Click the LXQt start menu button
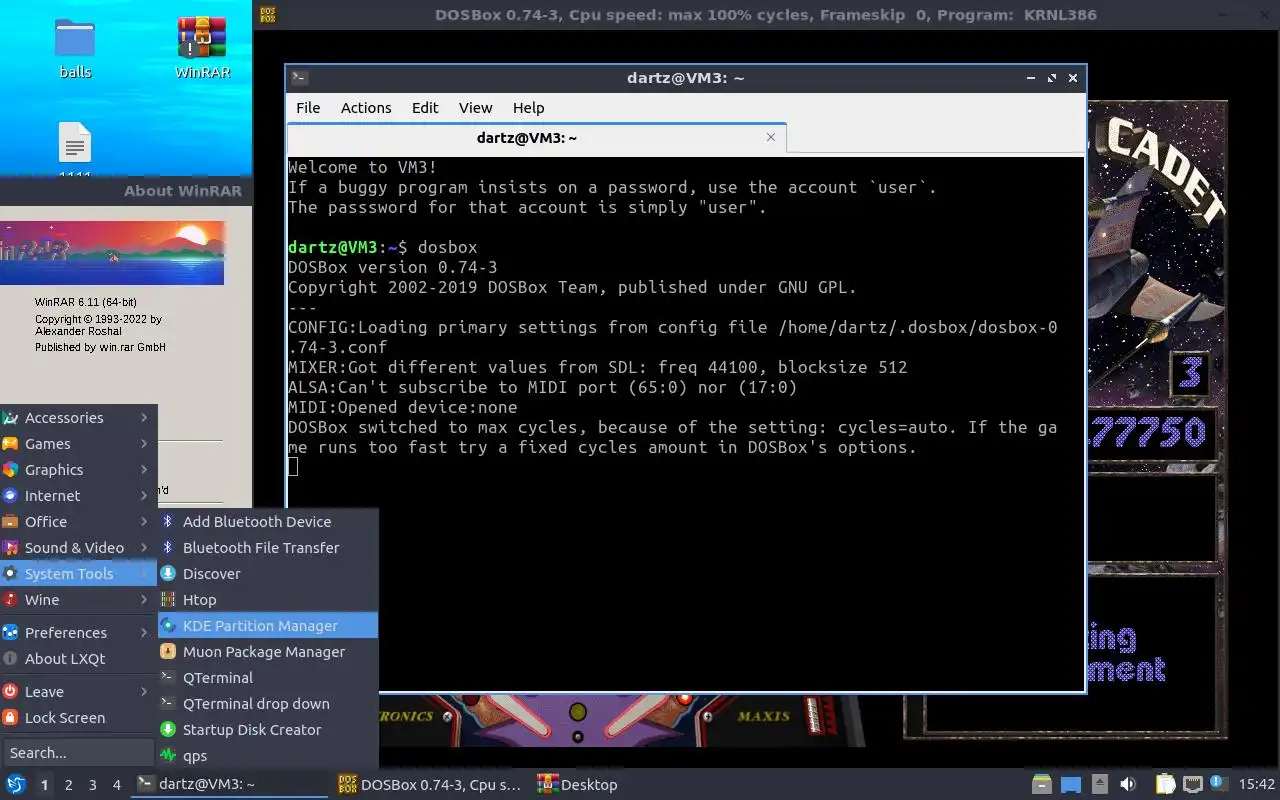 [x=15, y=784]
